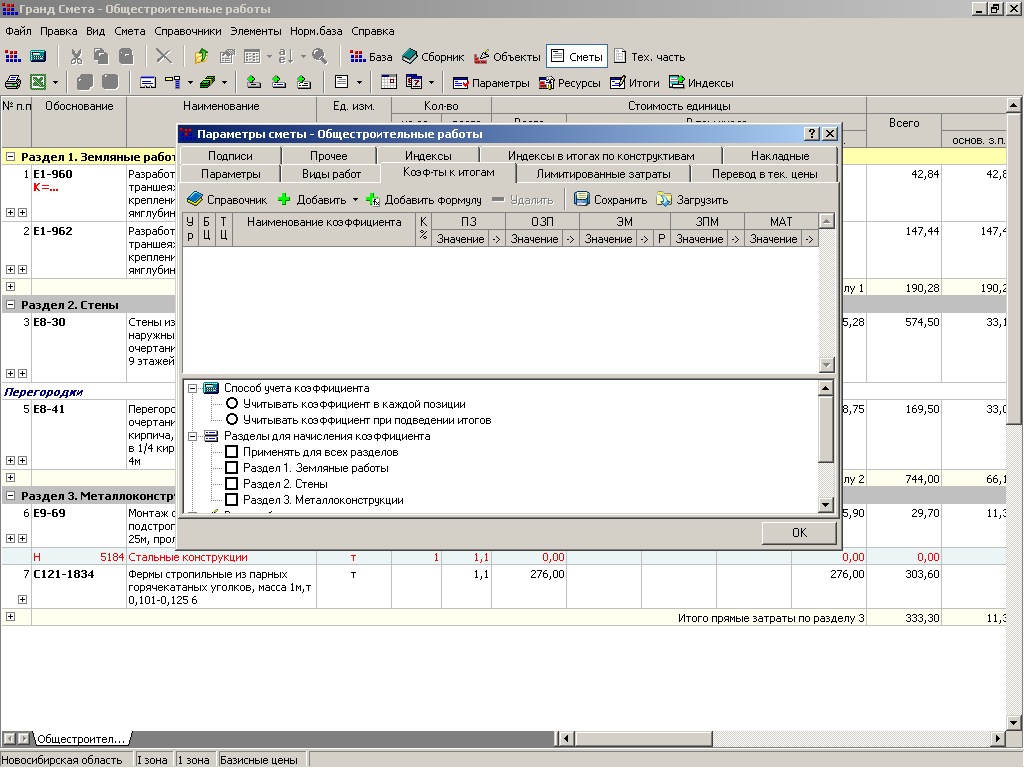Viewport: 1024px width, 768px height.
Task: Collapse Разделы для начисления коэффициента node
Action: (193, 436)
